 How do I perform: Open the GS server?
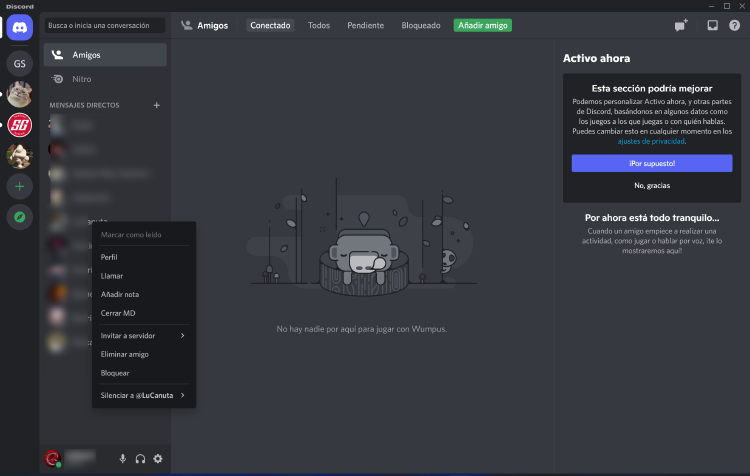pyautogui.click(x=19, y=64)
